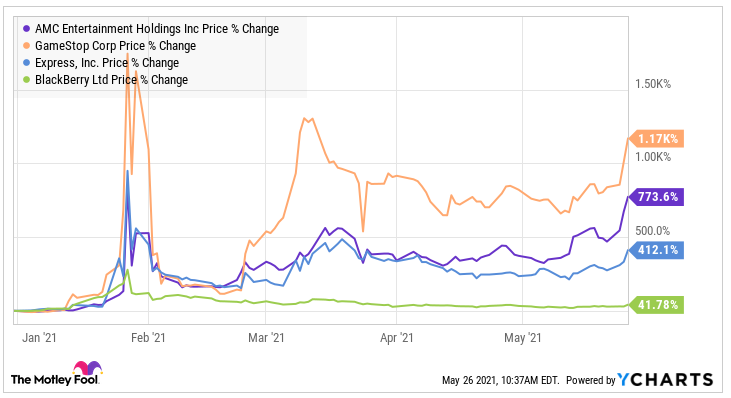The image size is (731, 398).
Task: Click the orange GameStop legend dot
Action: tap(27, 46)
